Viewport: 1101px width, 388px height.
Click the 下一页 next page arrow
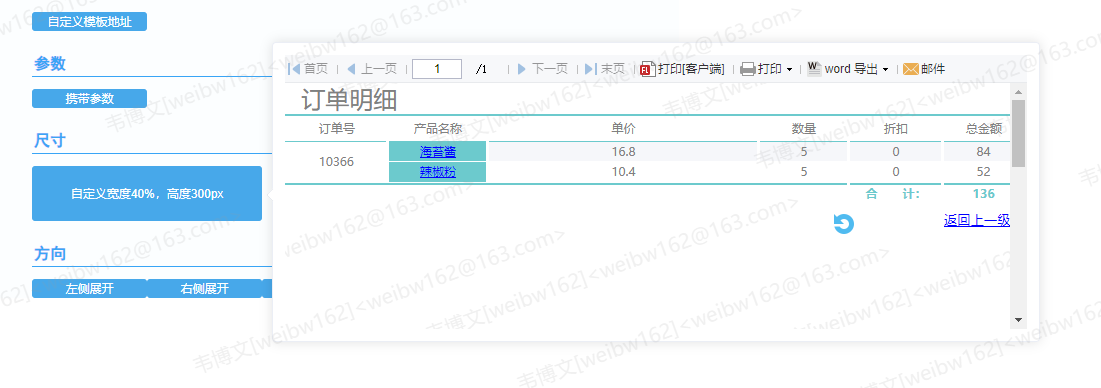click(x=522, y=69)
